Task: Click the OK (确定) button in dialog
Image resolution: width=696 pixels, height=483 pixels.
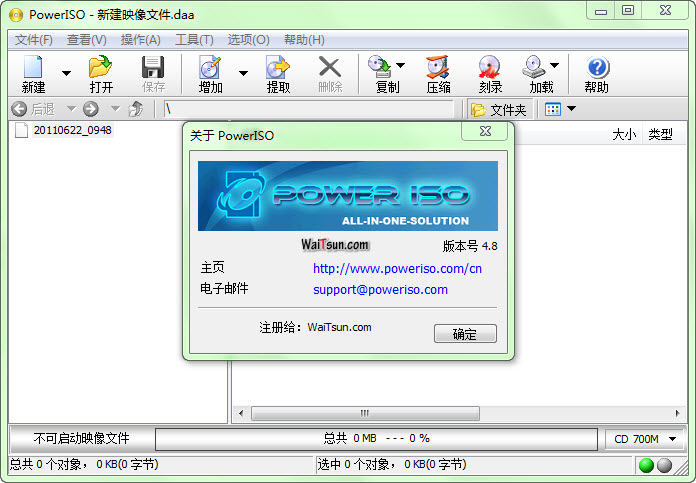Action: [x=465, y=334]
